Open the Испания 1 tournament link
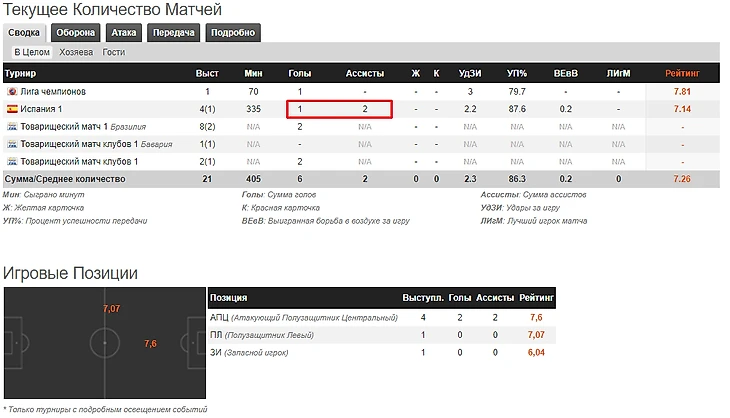 pyautogui.click(x=41, y=109)
